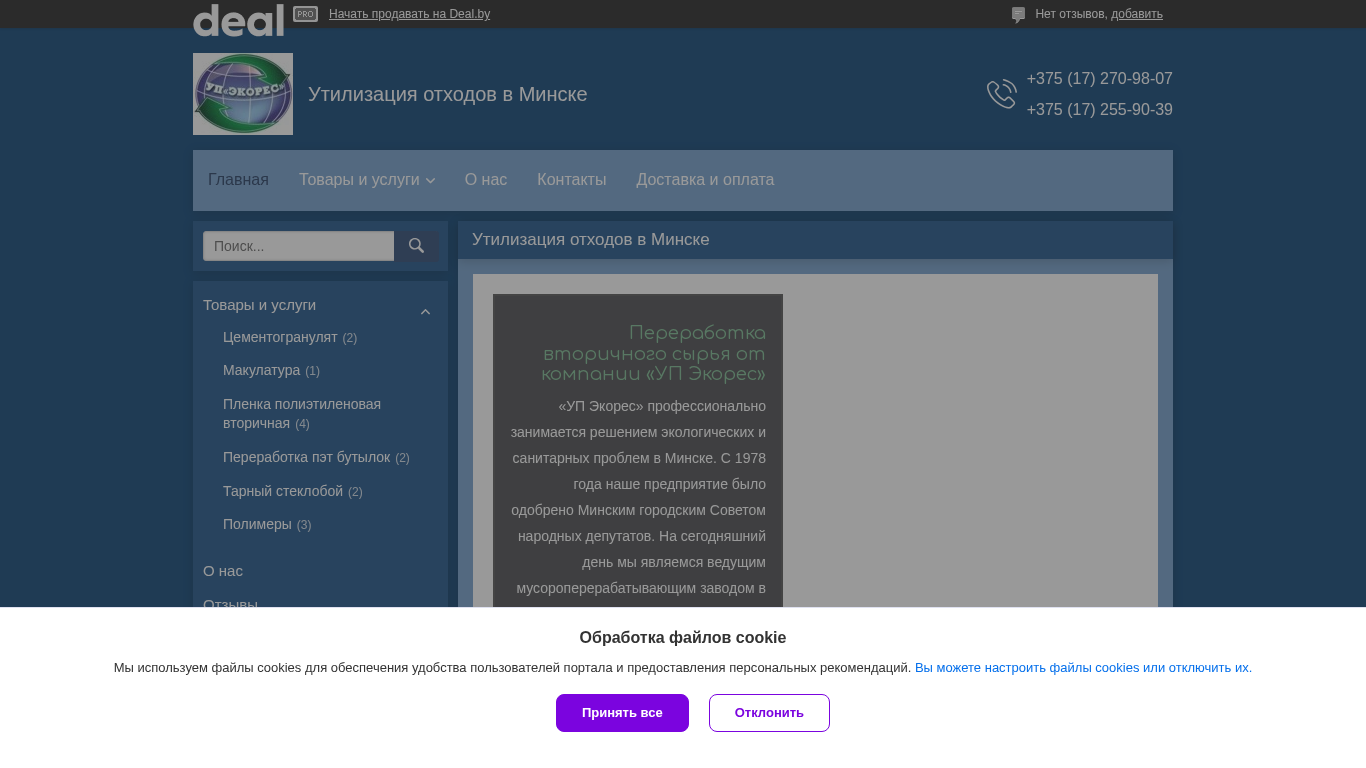
Task: Decline cookies with Отклонить button
Action: tap(769, 713)
